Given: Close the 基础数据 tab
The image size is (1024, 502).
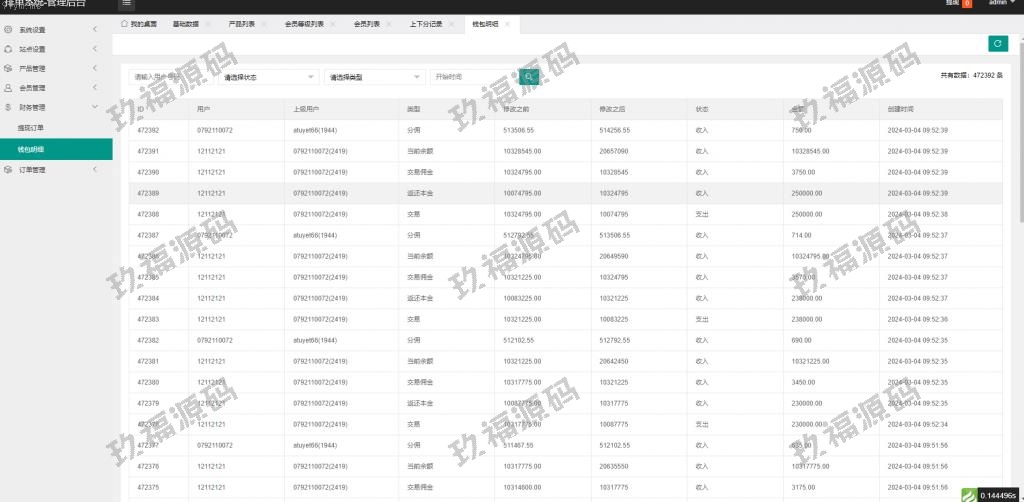Looking at the screenshot, I should click(208, 23).
